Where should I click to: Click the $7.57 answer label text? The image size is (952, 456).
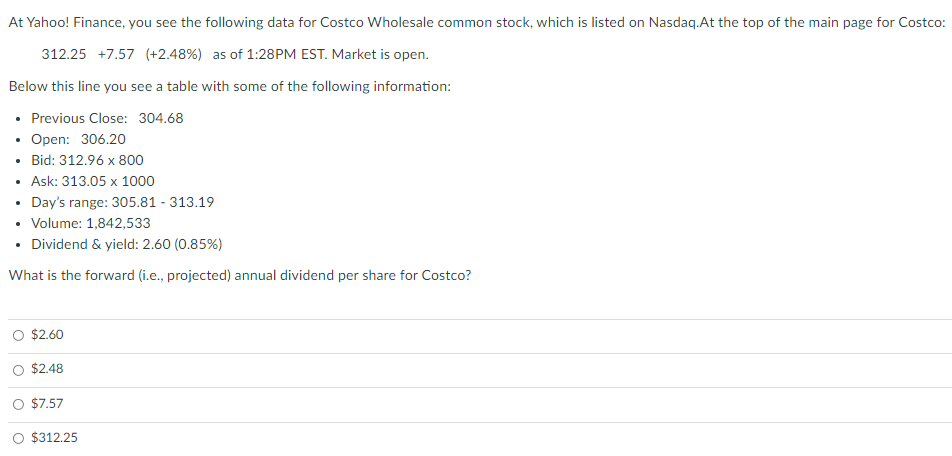47,403
